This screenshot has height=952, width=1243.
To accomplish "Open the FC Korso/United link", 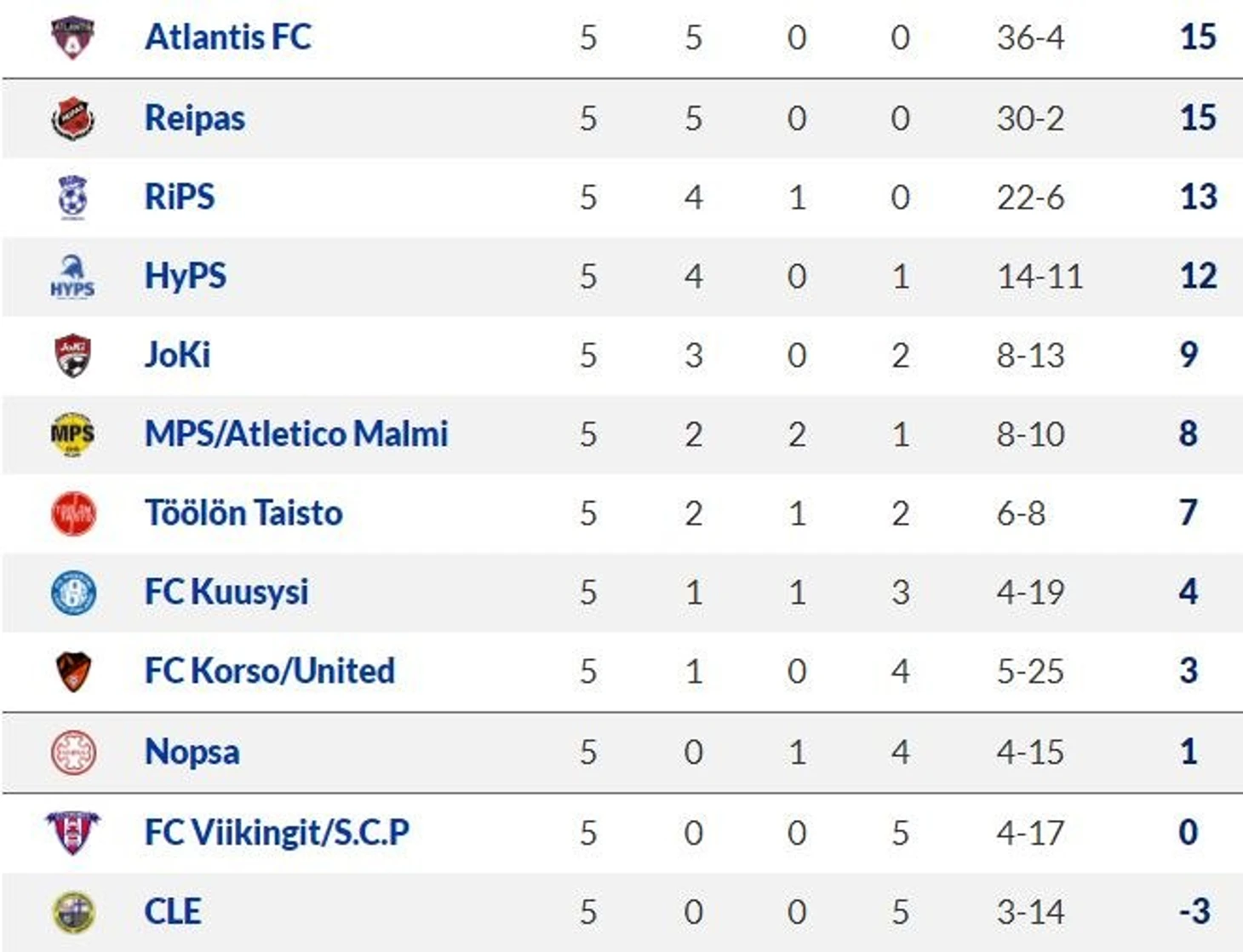I will pyautogui.click(x=270, y=671).
